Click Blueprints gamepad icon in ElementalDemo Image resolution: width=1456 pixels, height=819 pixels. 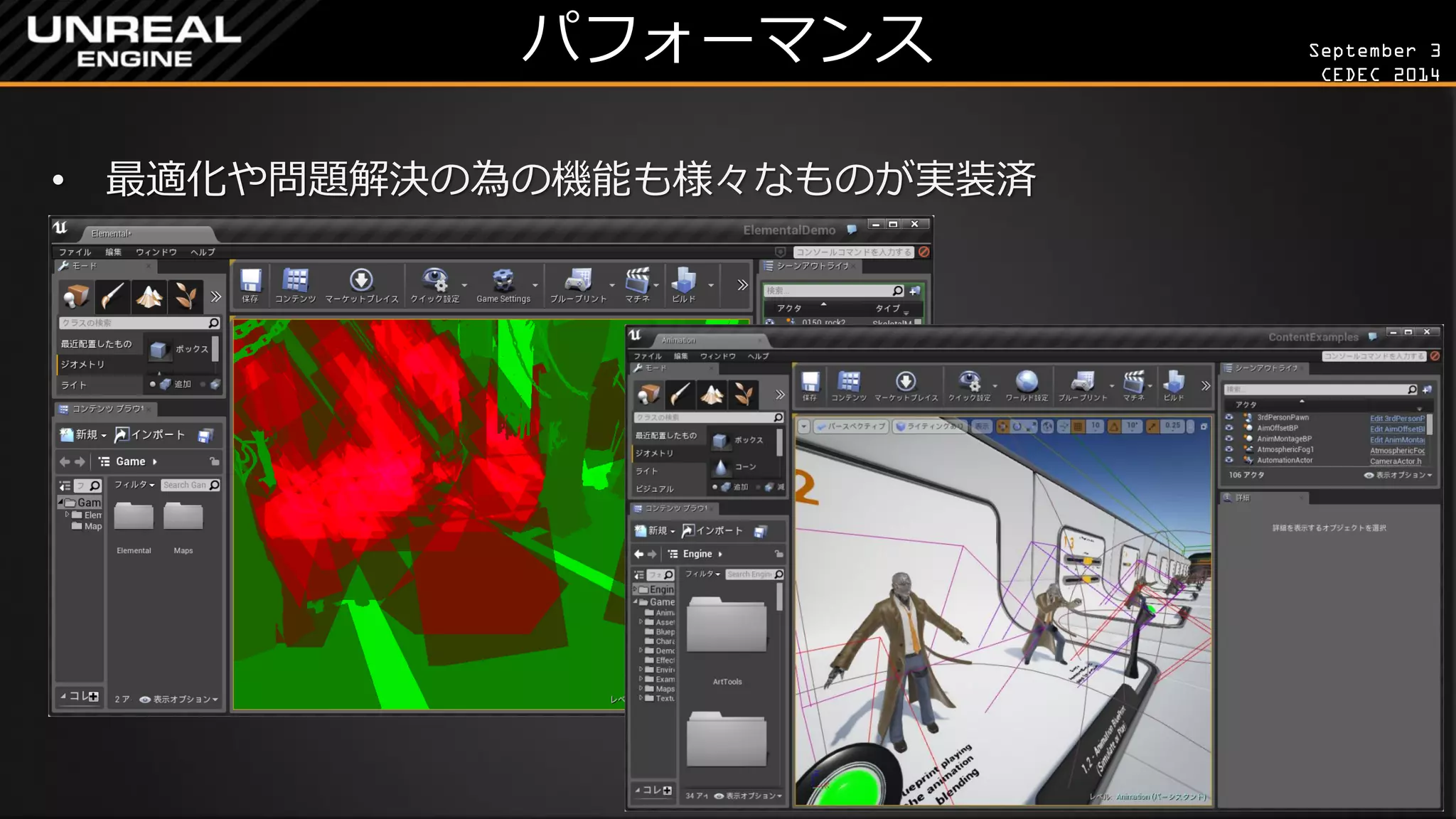click(578, 280)
